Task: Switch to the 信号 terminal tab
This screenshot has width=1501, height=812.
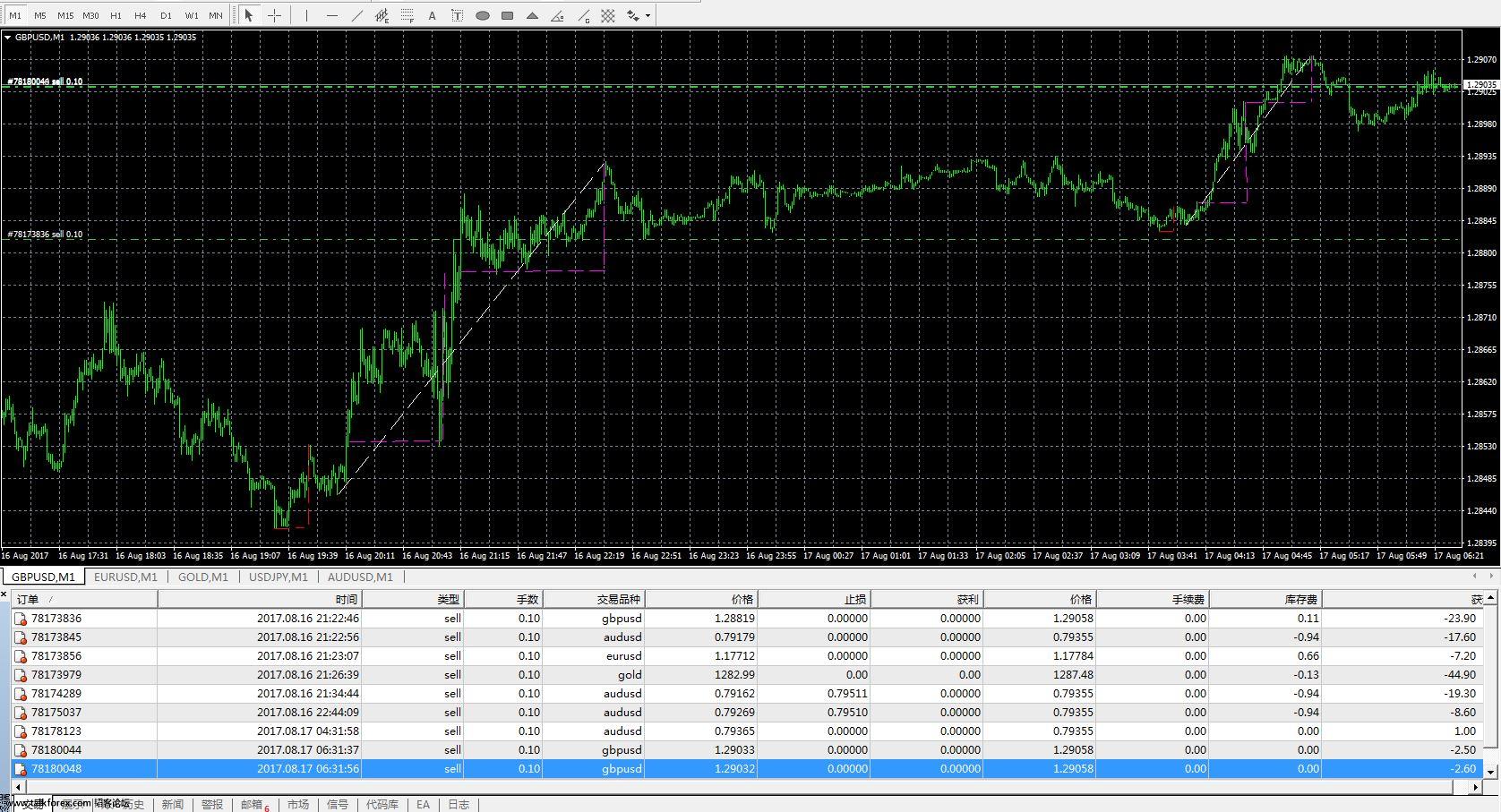Action: (x=338, y=804)
